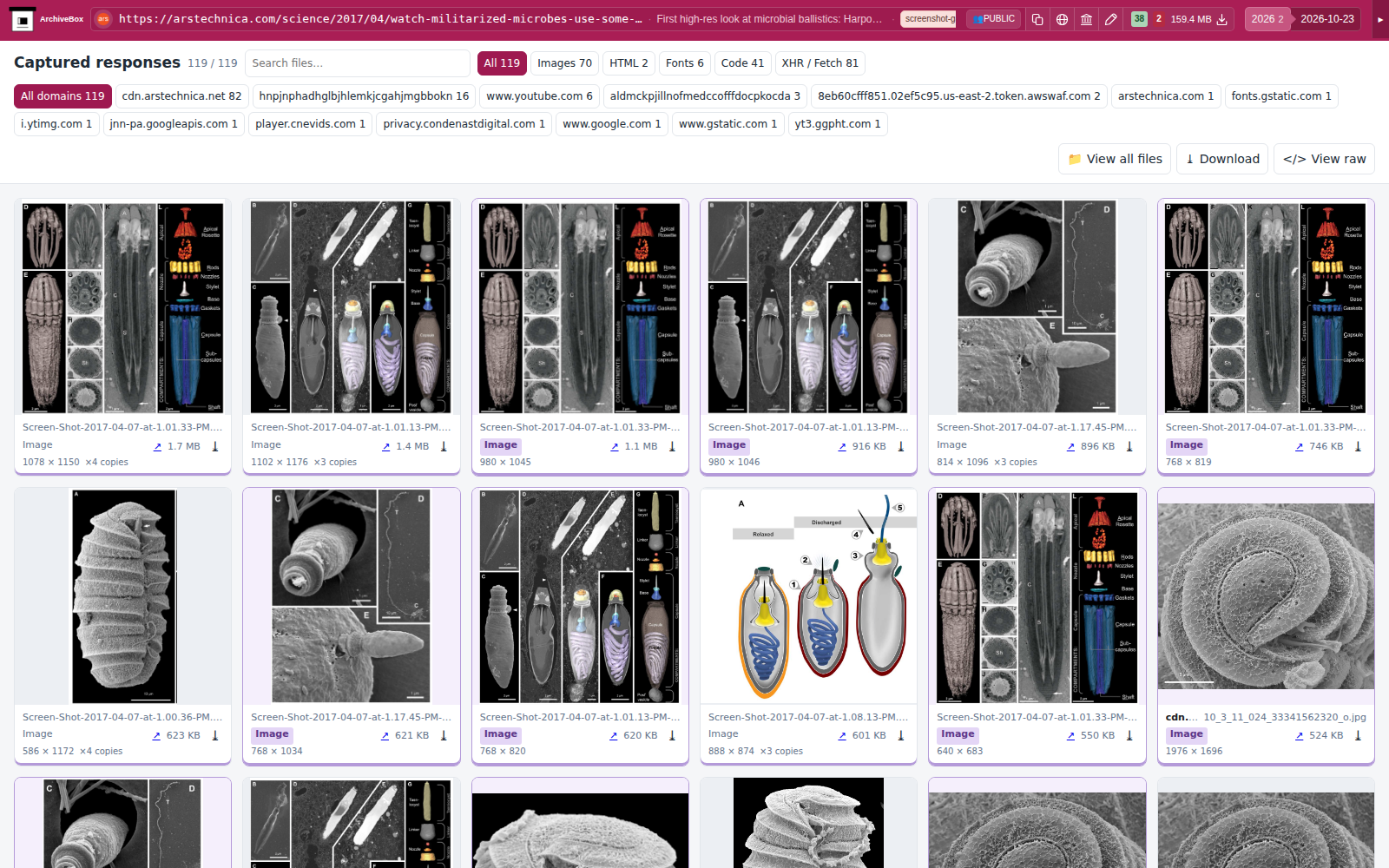Filter by i.ytimg.com 1 domain
1389x868 pixels.
[x=56, y=124]
